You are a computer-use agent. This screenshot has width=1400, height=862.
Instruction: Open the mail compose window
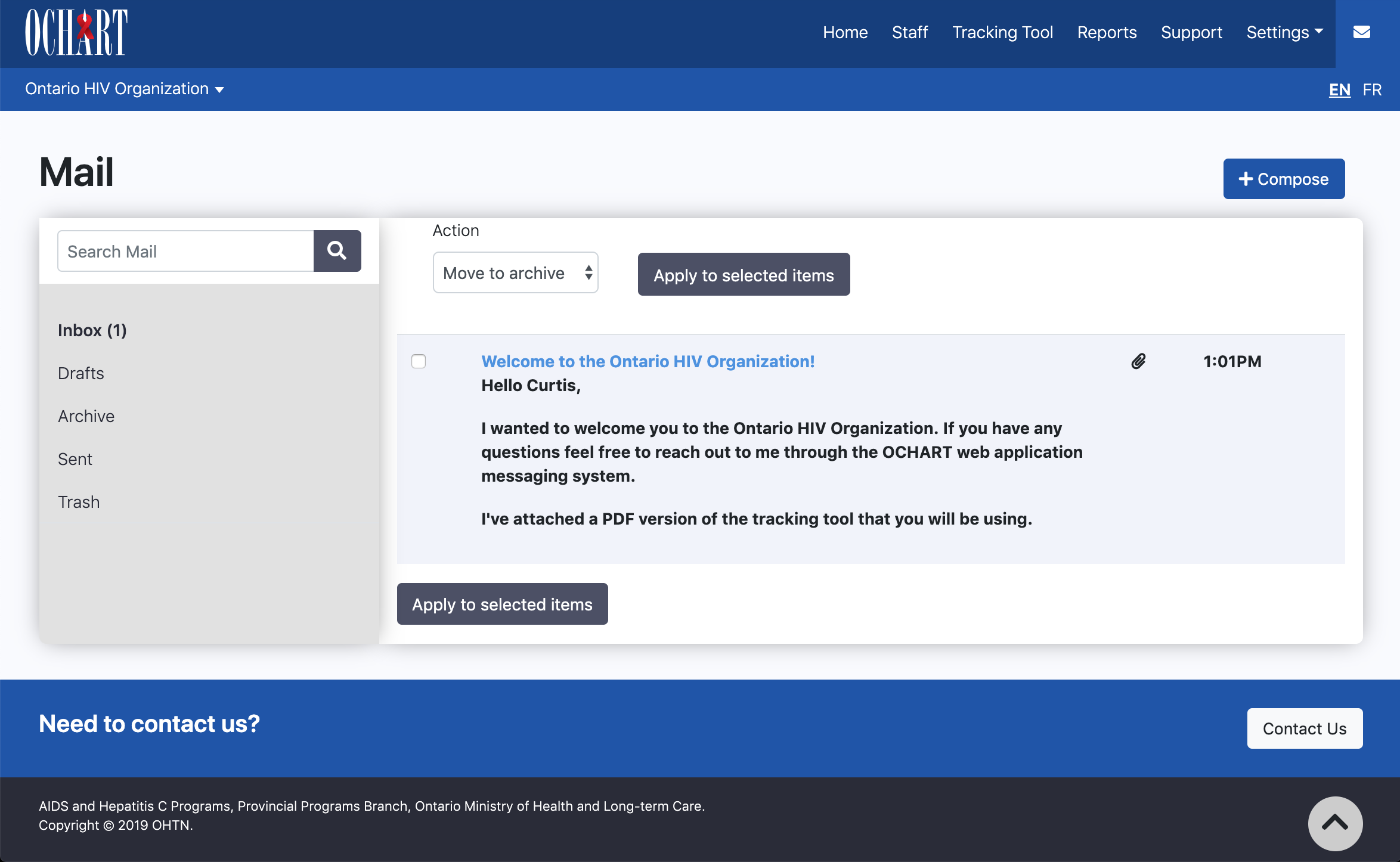point(1284,178)
